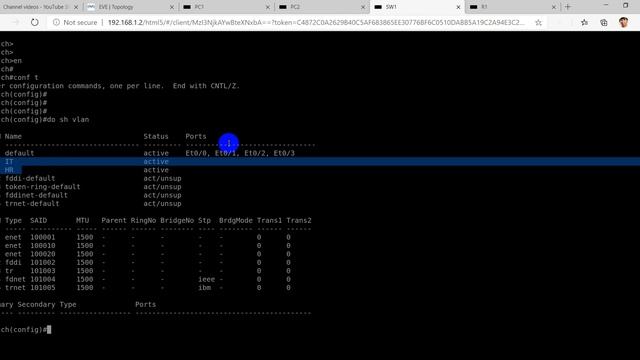This screenshot has height=360, width=640.
Task: Restore down the browser window
Action: pyautogui.click(x=626, y=5)
